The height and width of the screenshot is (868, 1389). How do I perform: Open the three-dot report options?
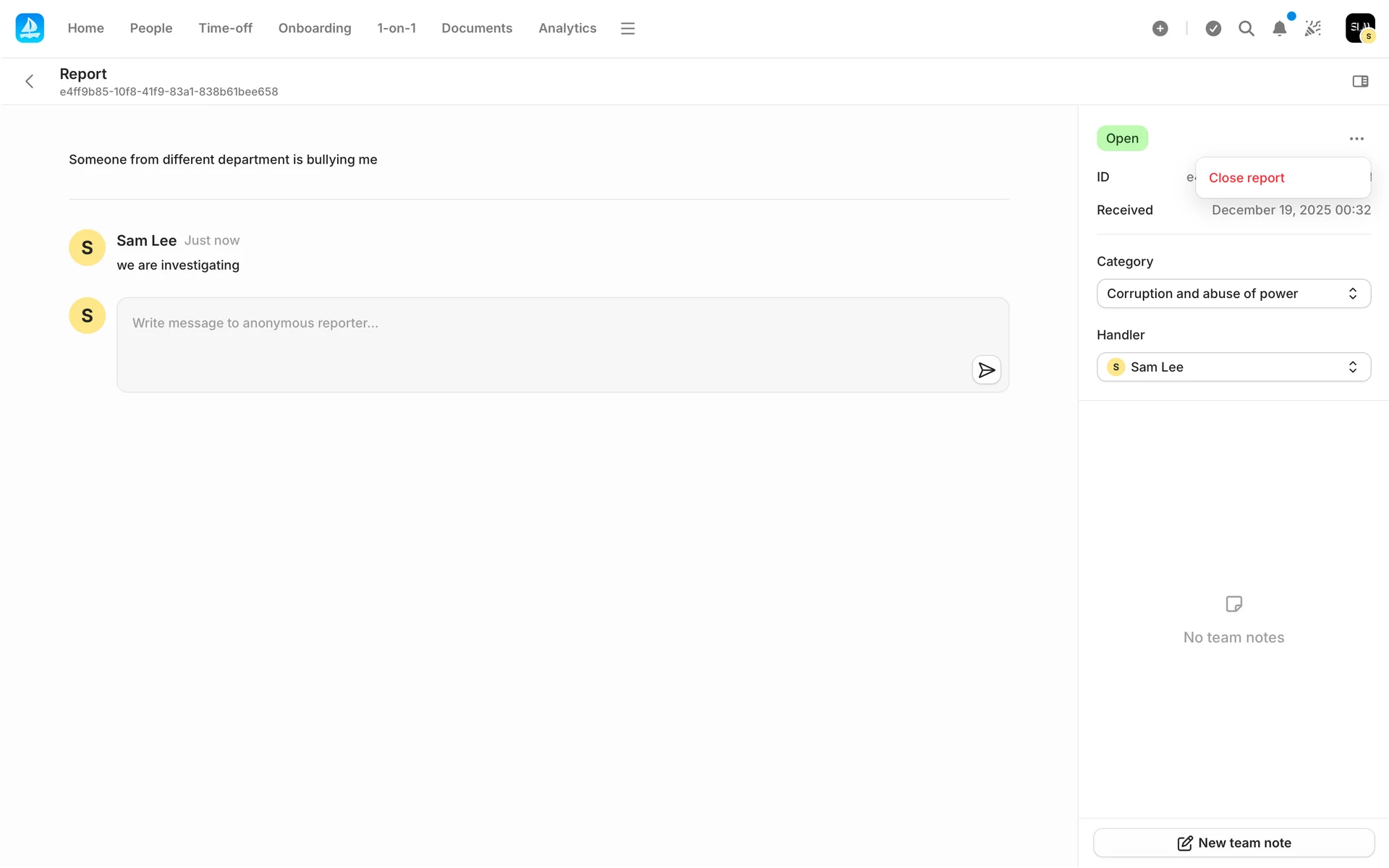[1356, 139]
